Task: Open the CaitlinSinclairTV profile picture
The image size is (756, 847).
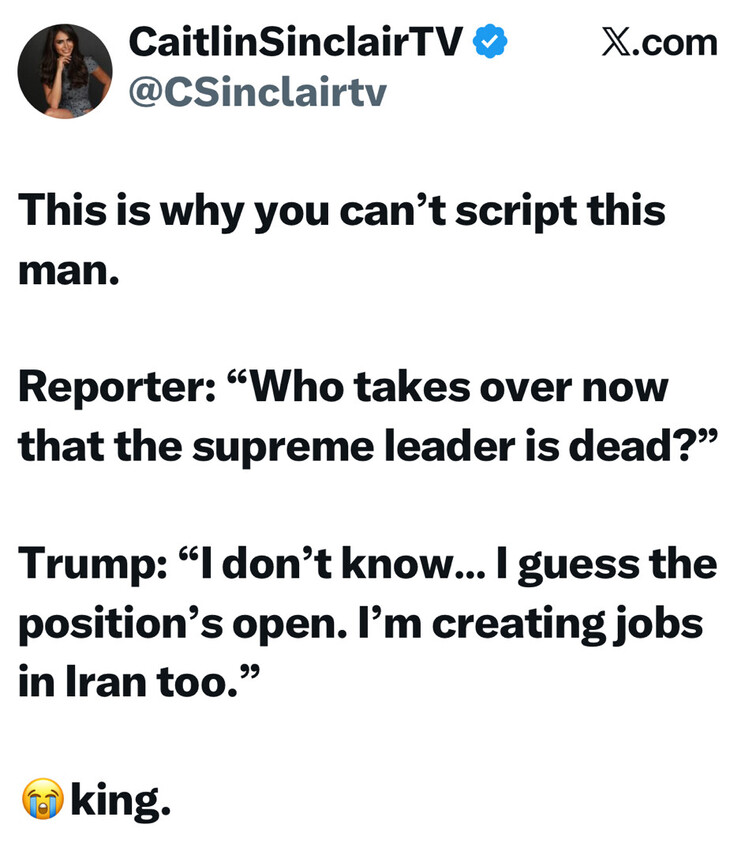Action: (65, 71)
